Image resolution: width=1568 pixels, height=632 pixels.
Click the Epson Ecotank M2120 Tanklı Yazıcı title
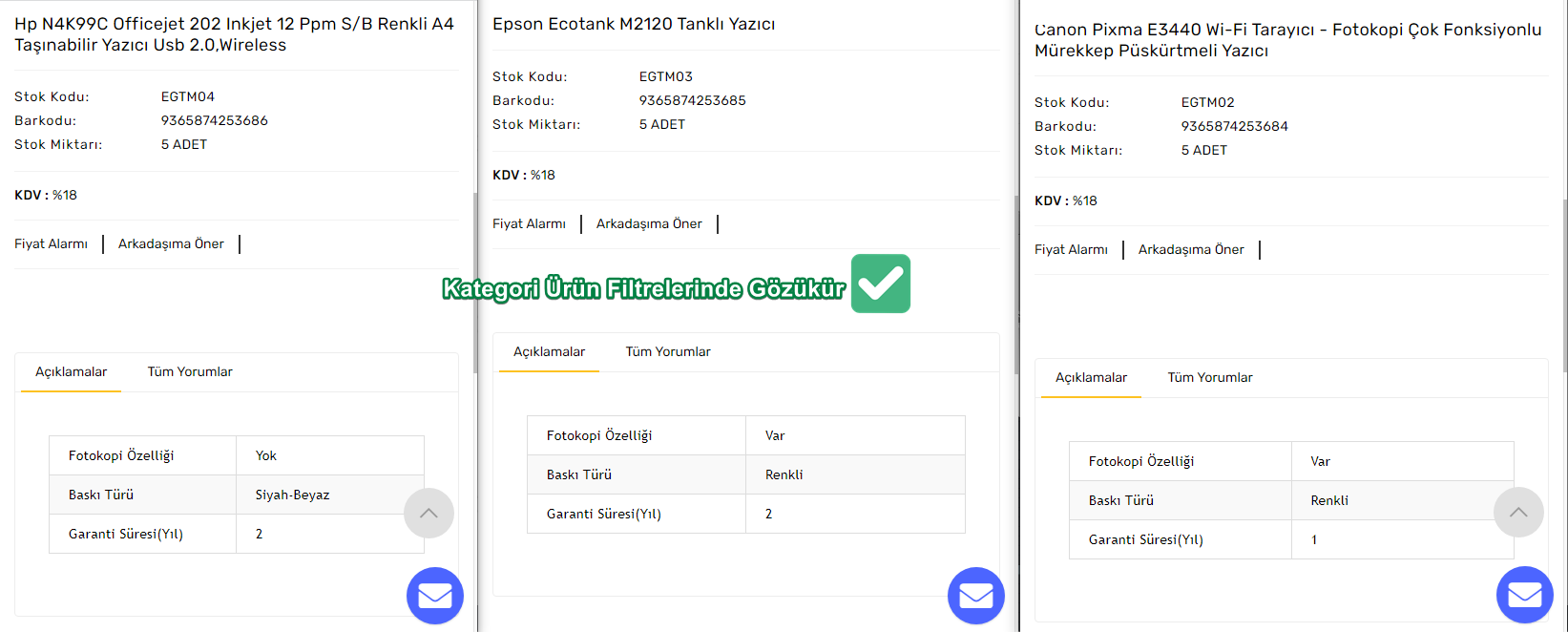click(x=634, y=24)
